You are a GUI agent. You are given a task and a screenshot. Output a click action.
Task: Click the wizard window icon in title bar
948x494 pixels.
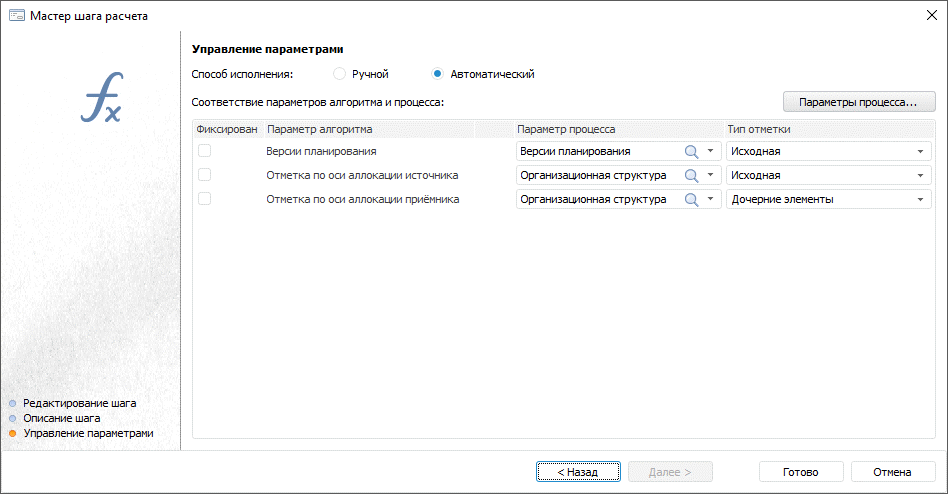(x=16, y=15)
